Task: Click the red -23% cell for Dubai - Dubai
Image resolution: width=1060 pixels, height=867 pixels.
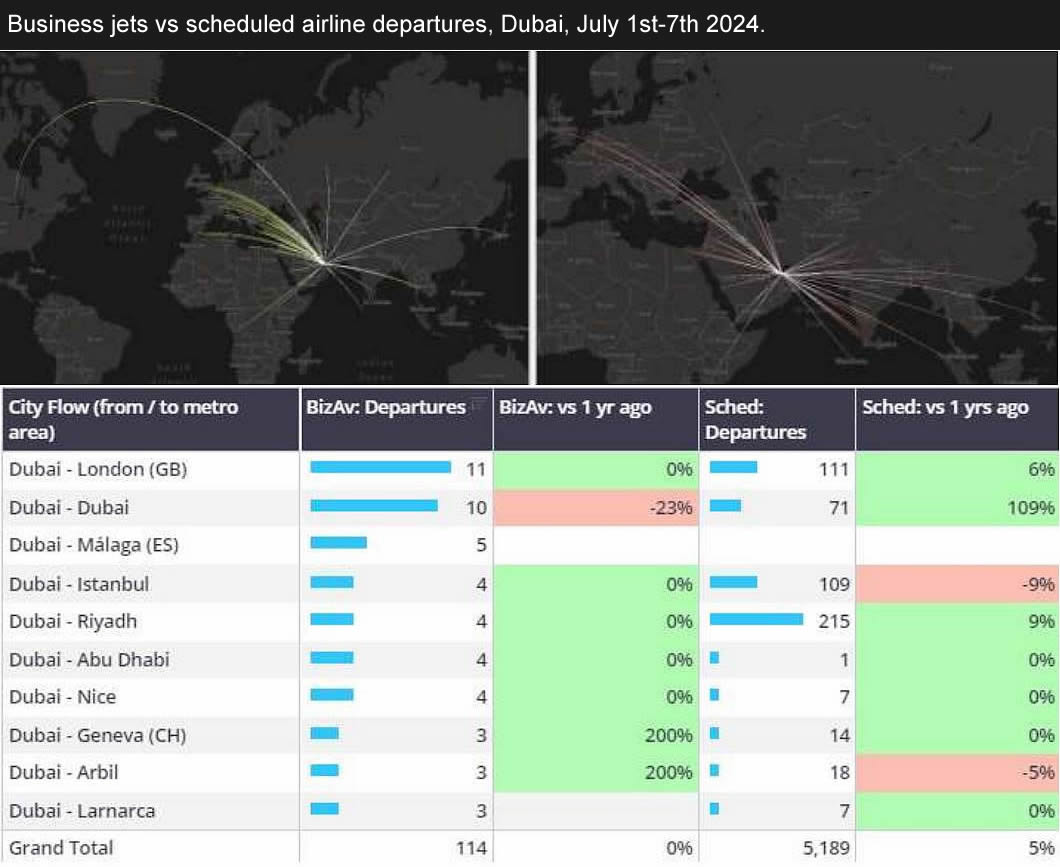Action: [595, 507]
